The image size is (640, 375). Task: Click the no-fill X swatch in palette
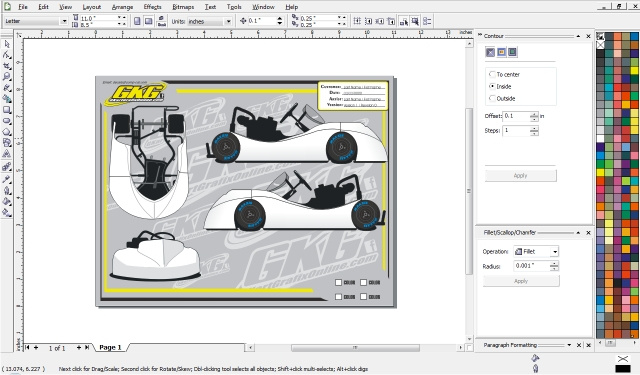600,44
